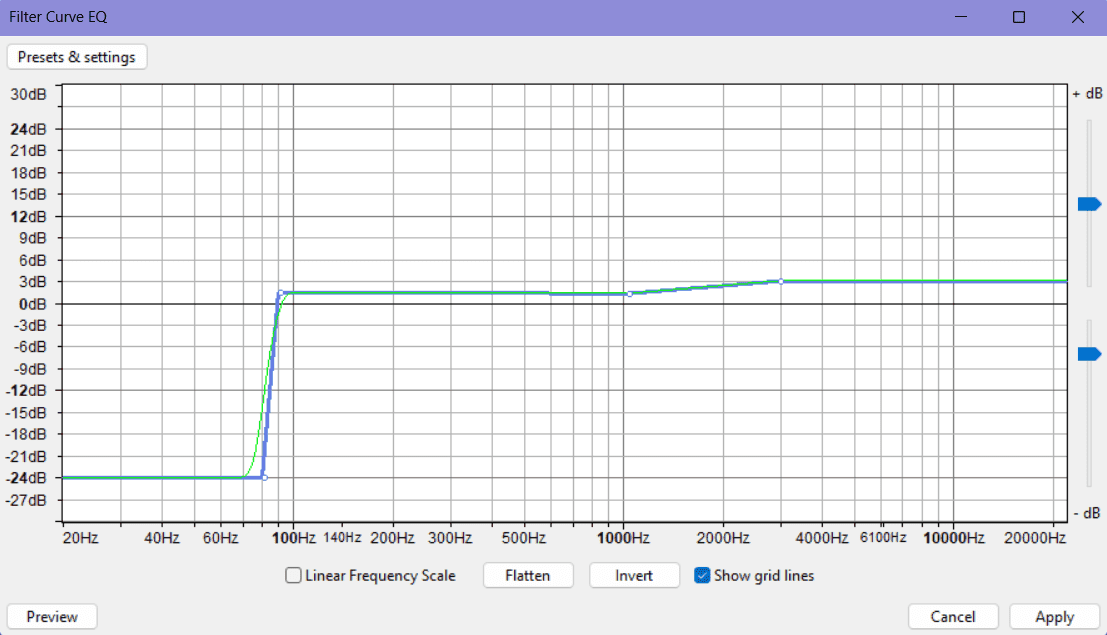Screen dimensions: 1107x635
Task: Apply the filter curve
Action: point(1055,617)
